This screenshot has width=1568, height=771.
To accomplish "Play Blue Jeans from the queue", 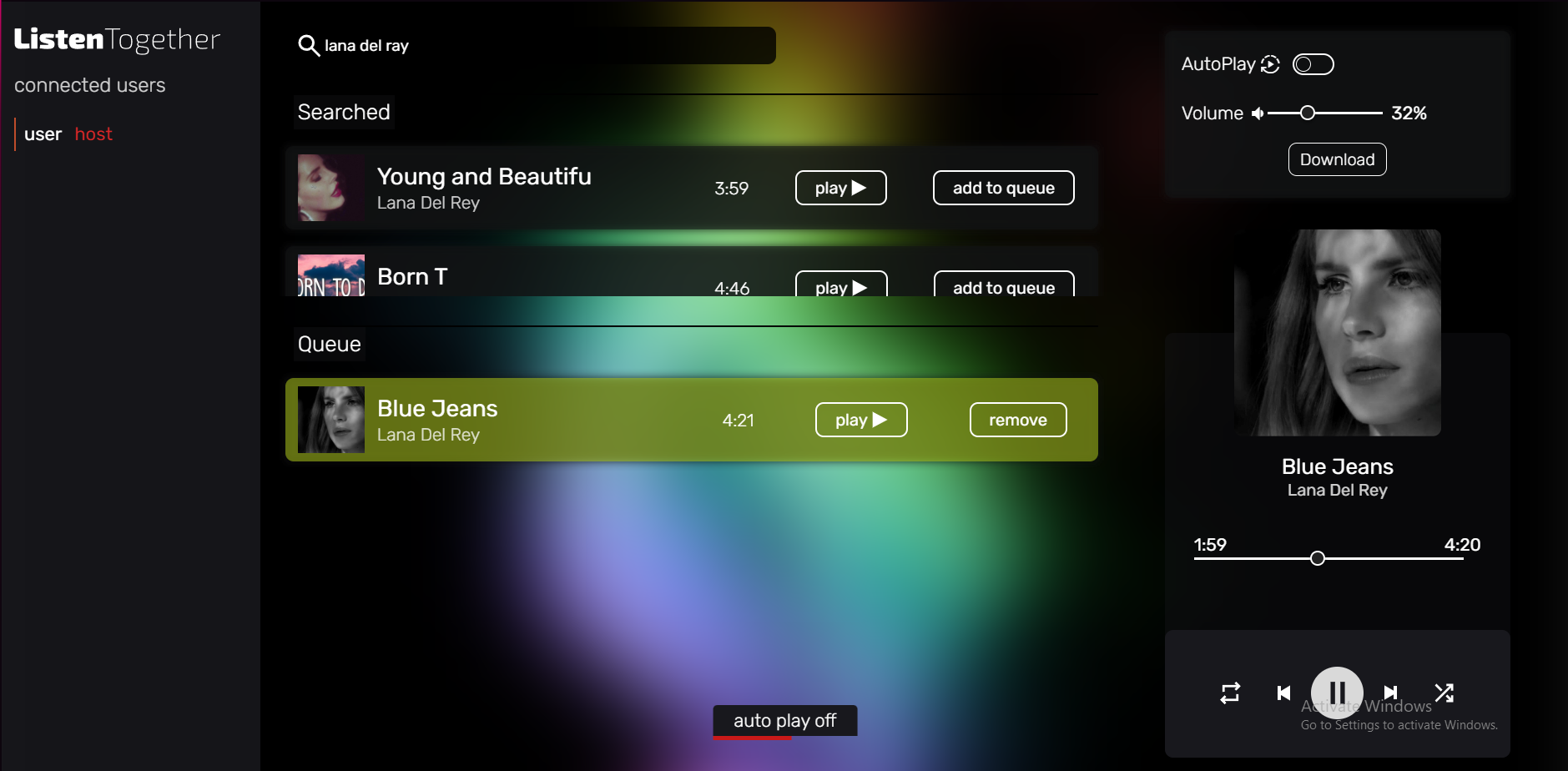I will coord(861,420).
